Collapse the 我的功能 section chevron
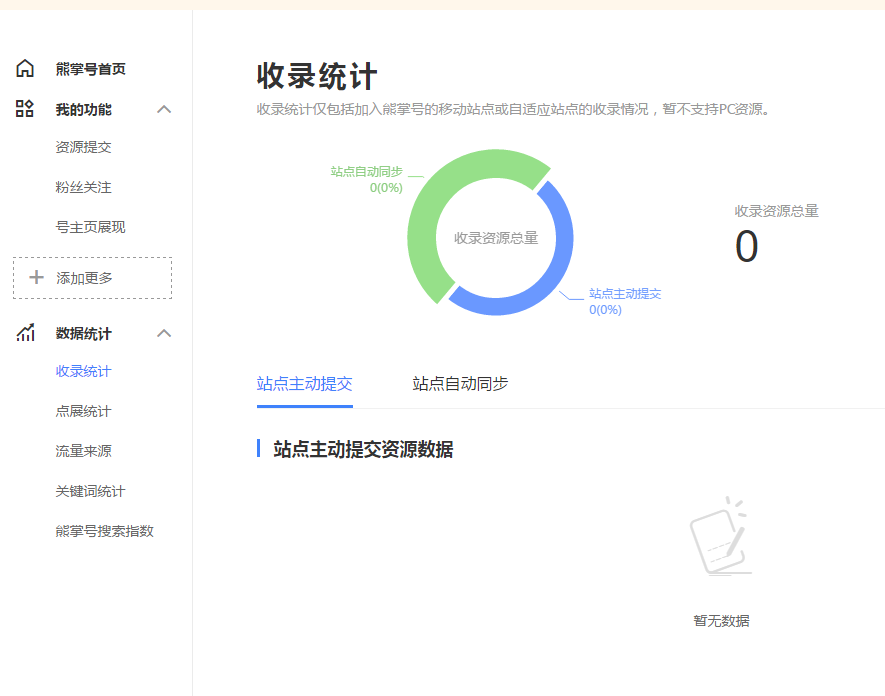The height and width of the screenshot is (696, 885). tap(165, 109)
